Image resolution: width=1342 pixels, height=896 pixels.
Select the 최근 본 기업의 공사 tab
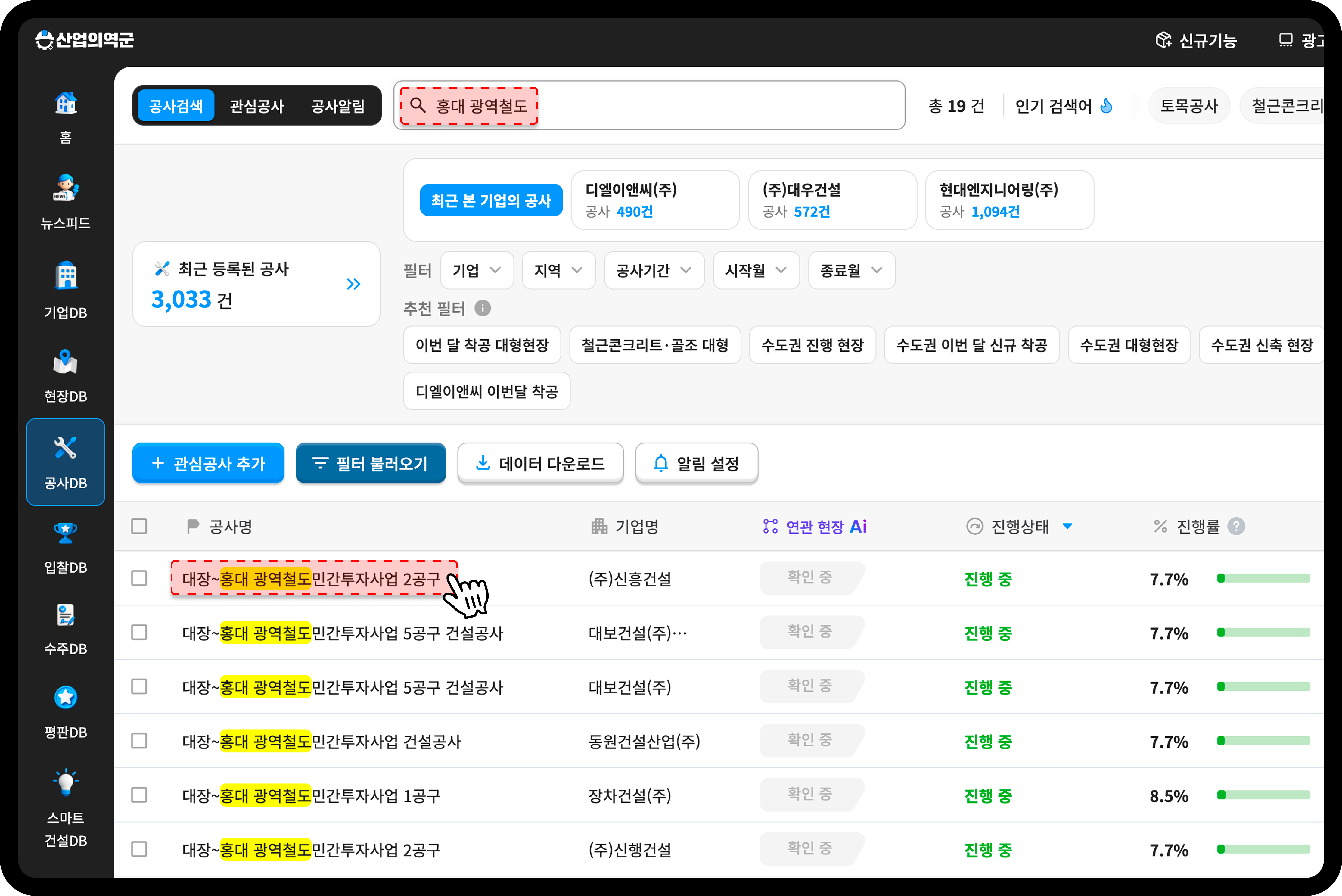(491, 201)
